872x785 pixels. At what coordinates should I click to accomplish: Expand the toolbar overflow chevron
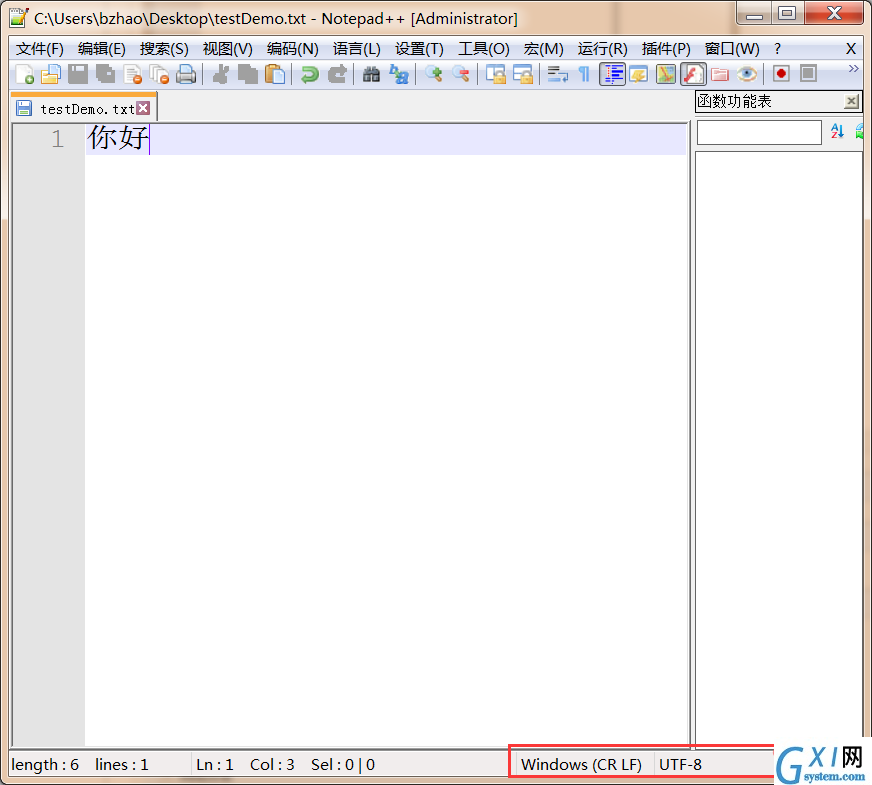pos(854,68)
